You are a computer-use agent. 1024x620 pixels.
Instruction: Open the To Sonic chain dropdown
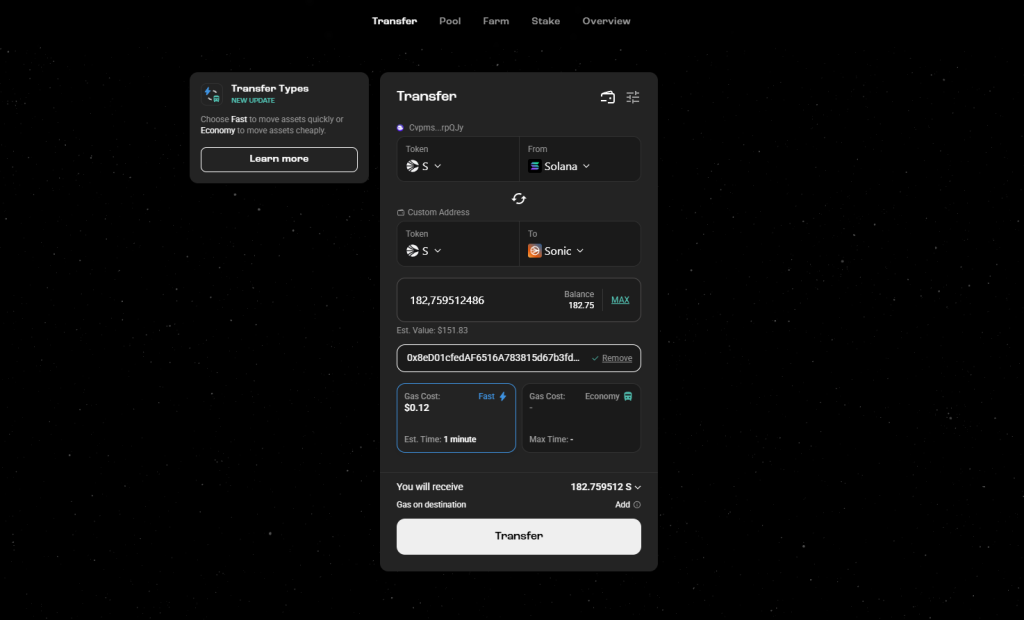pos(556,251)
